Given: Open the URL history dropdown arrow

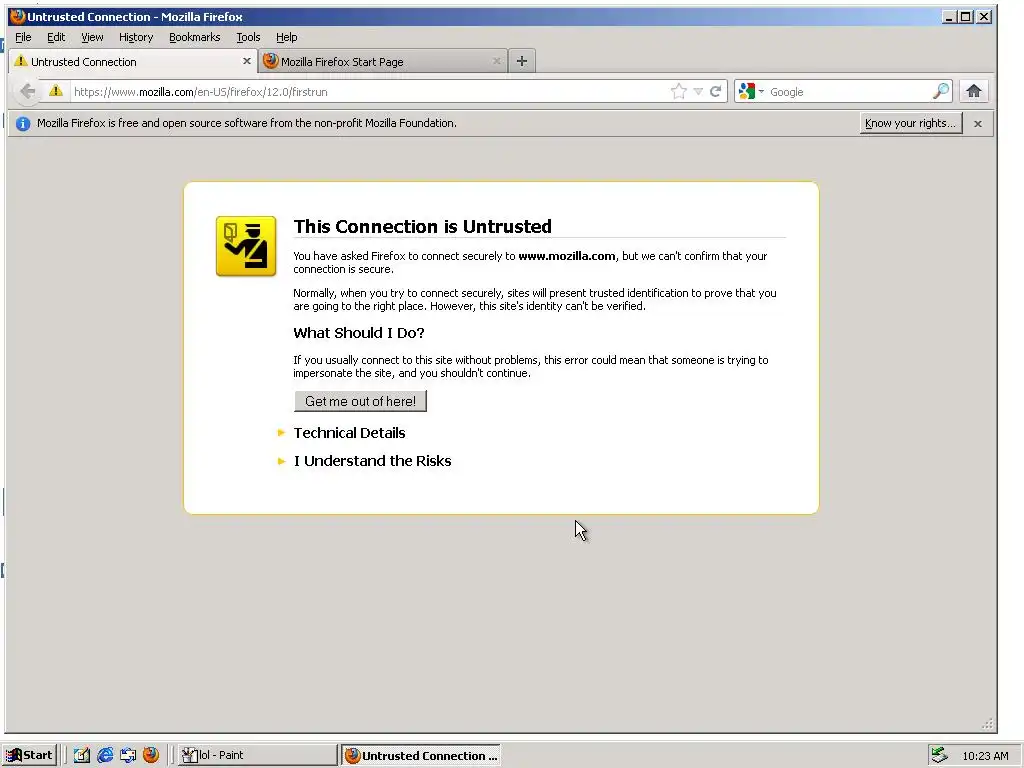Looking at the screenshot, I should click(698, 91).
